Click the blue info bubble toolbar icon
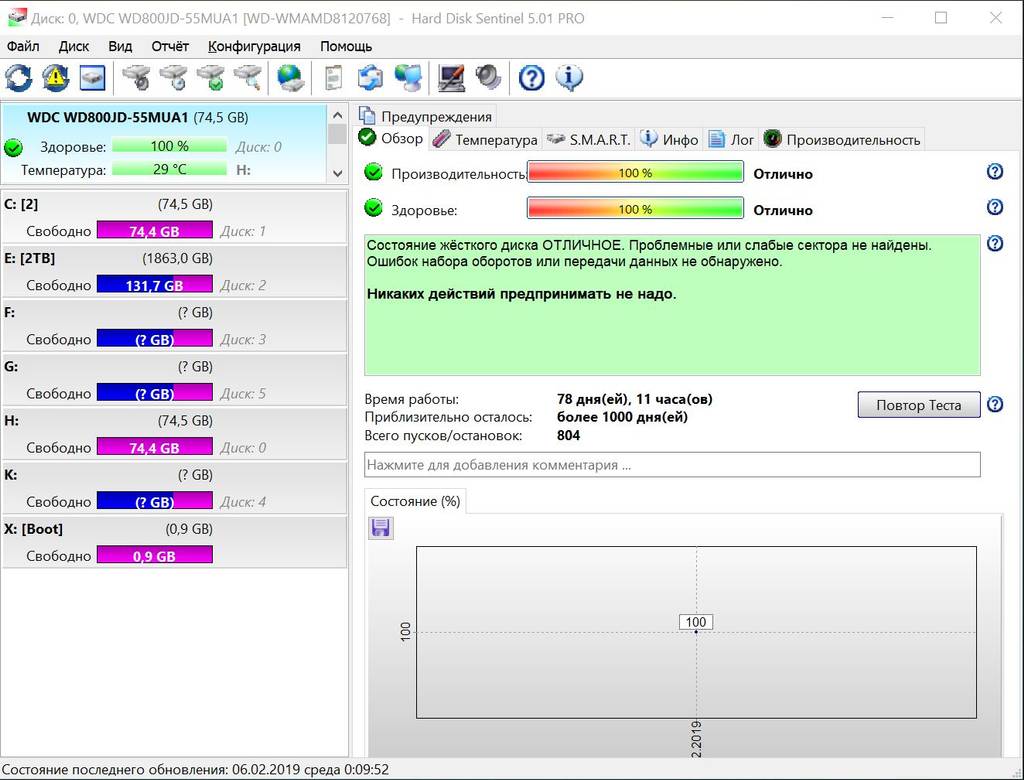 click(569, 77)
